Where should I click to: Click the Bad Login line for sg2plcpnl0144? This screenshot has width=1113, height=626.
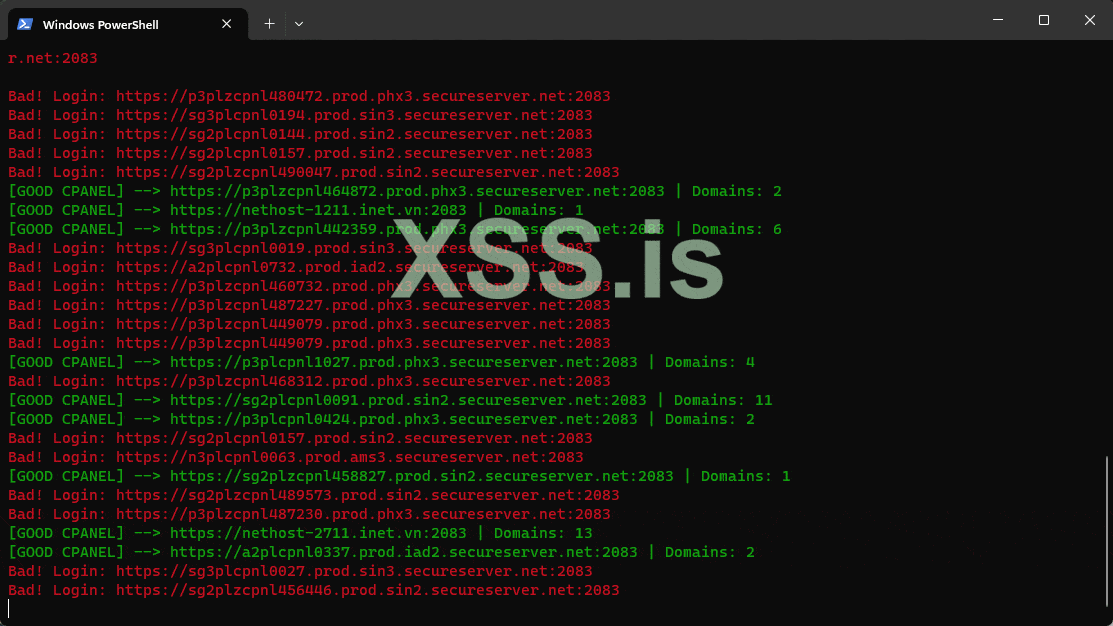300,134
